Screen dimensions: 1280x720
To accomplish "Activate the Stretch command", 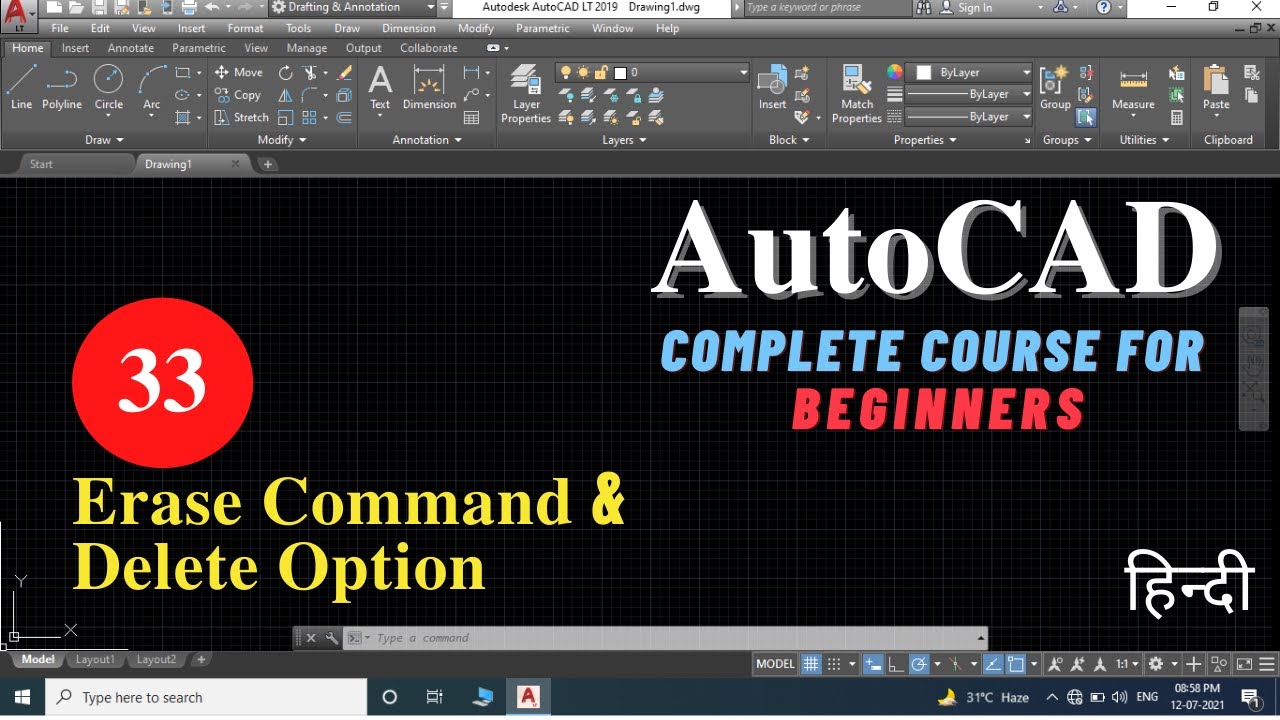I will click(x=241, y=117).
